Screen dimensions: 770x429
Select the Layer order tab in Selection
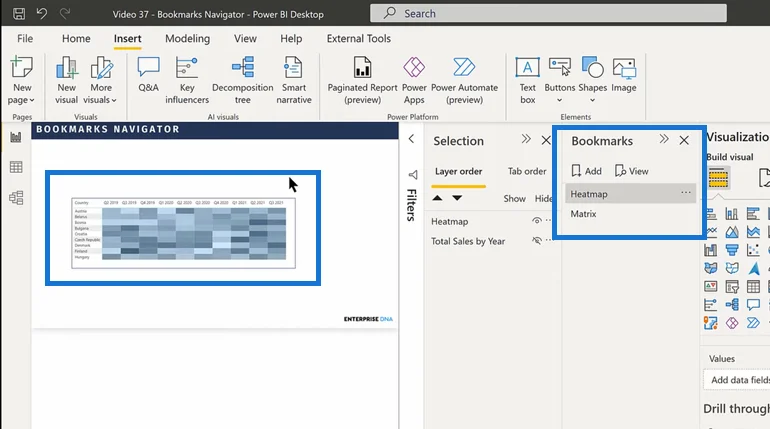coord(459,171)
